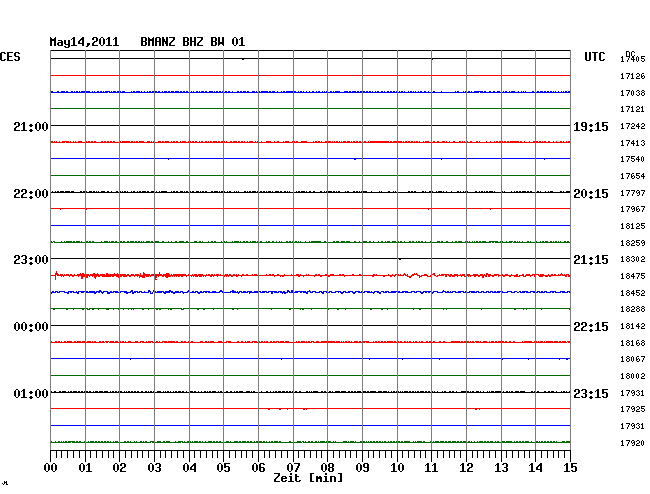
Task: Click the date label May14,2011
Action: pyautogui.click(x=84, y=42)
